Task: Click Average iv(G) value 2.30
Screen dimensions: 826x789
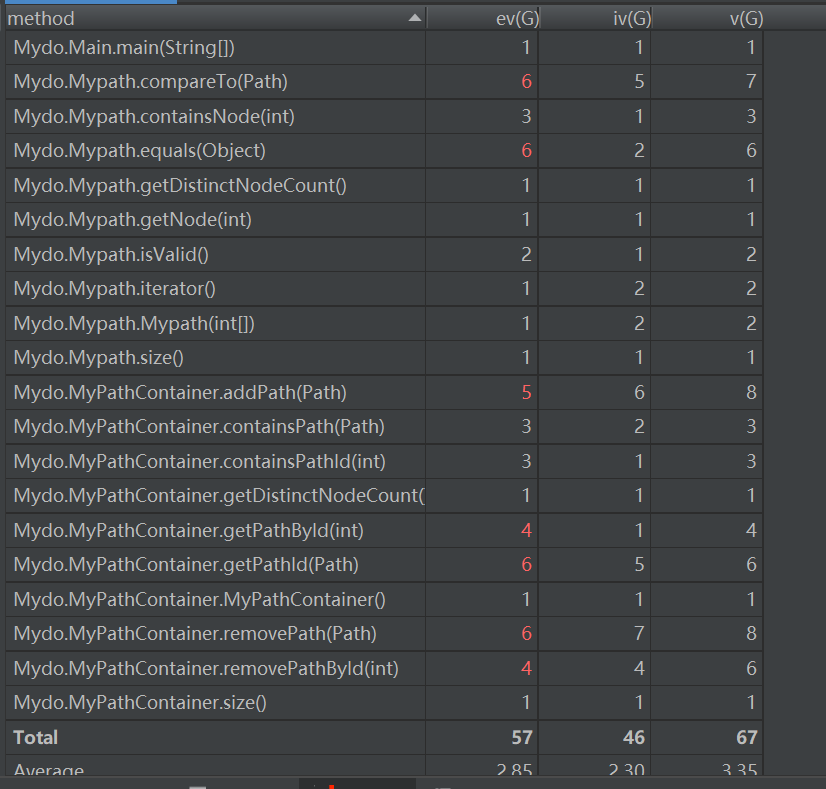Action: [627, 770]
